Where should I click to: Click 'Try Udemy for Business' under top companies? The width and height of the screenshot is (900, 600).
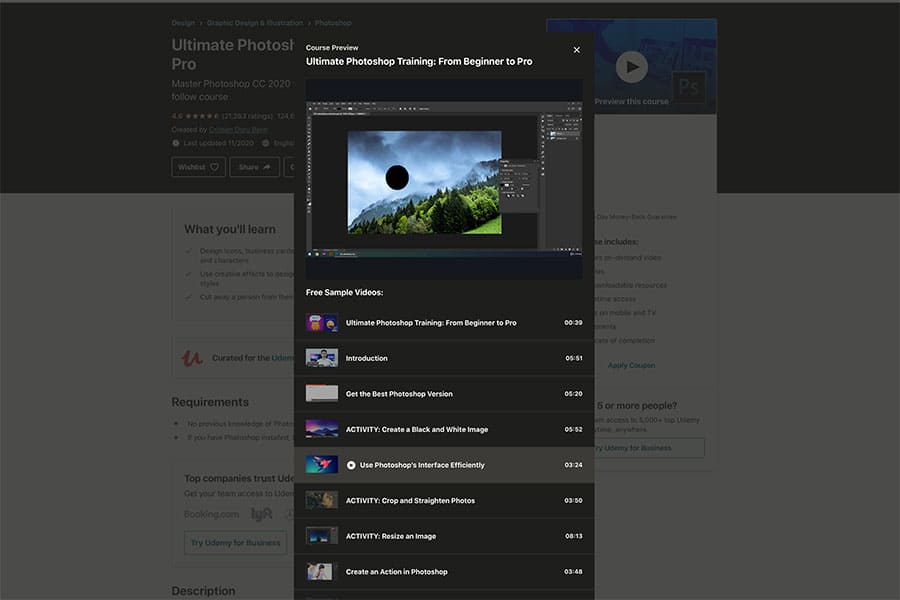tap(235, 543)
